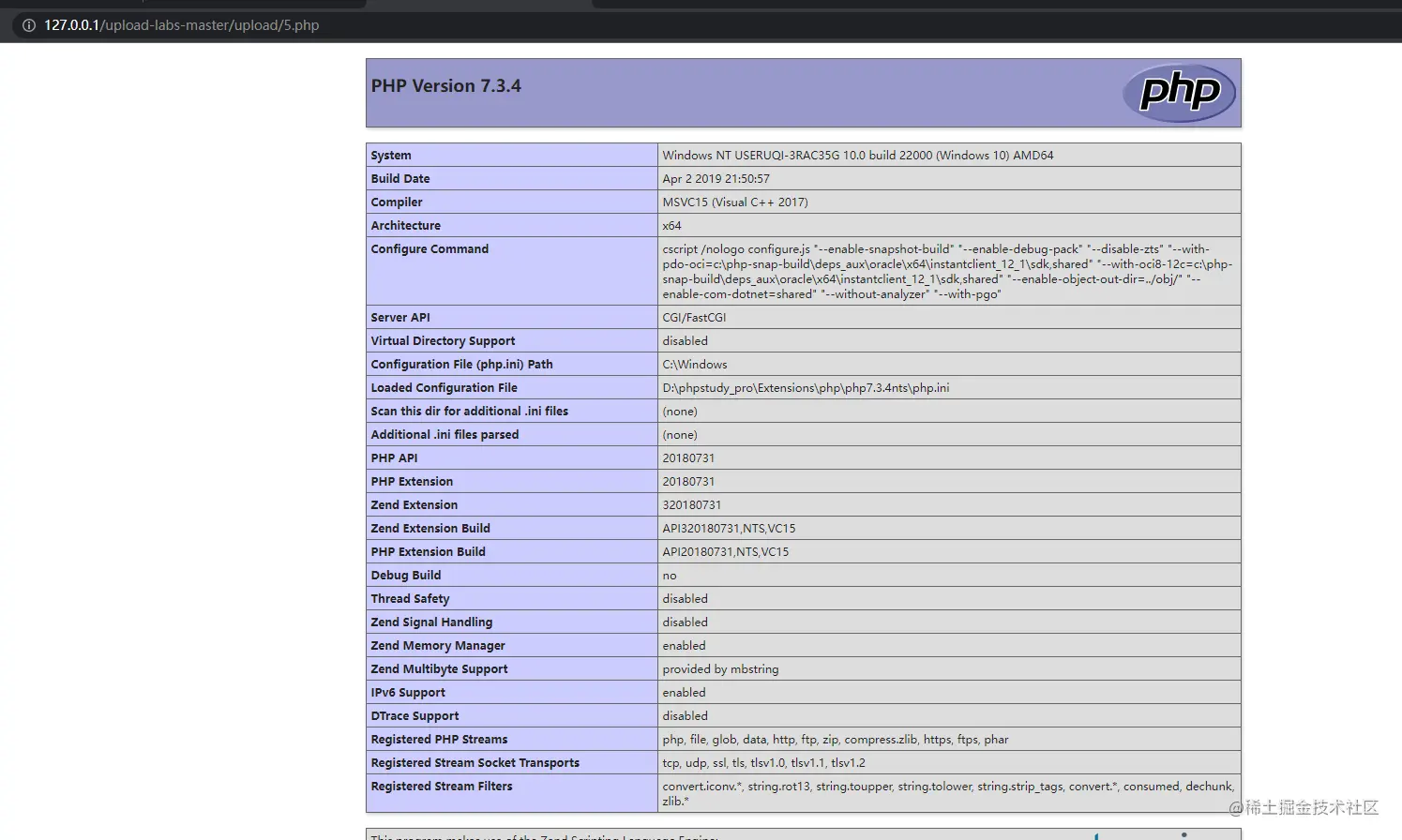Click the "disabled" value for Virtual Directory Support
Image resolution: width=1402 pixels, height=840 pixels.
[685, 341]
